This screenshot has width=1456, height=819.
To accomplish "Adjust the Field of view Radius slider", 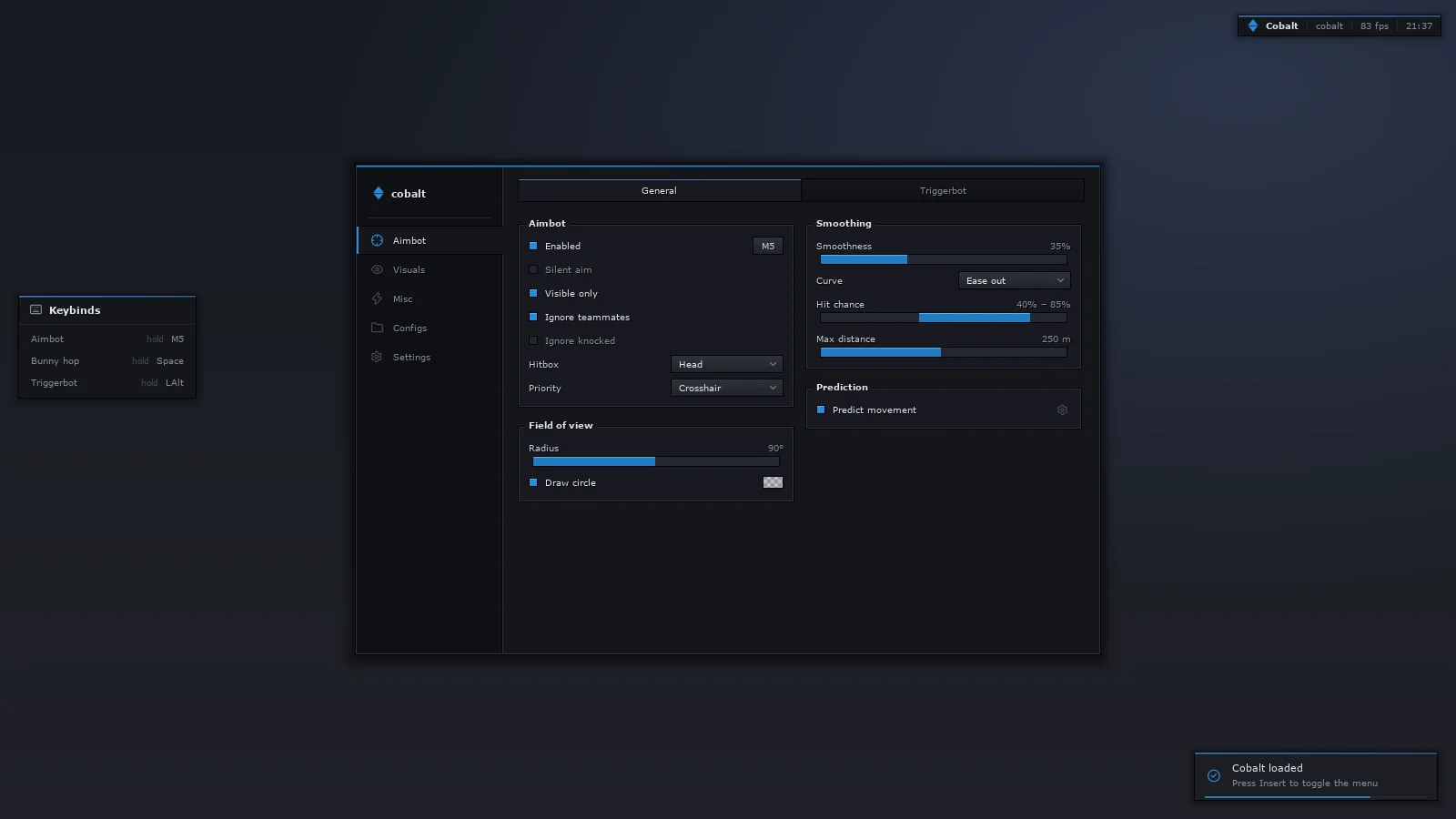I will coord(656,461).
